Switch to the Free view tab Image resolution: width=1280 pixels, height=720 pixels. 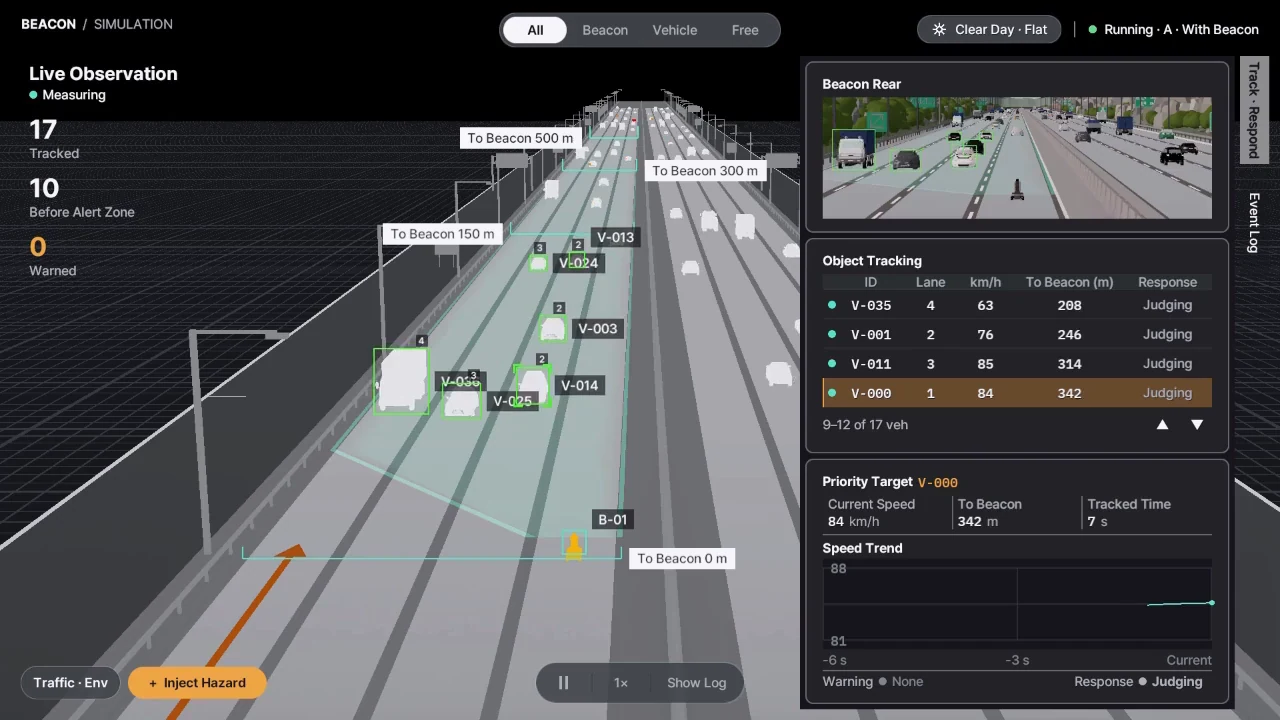pyautogui.click(x=745, y=30)
